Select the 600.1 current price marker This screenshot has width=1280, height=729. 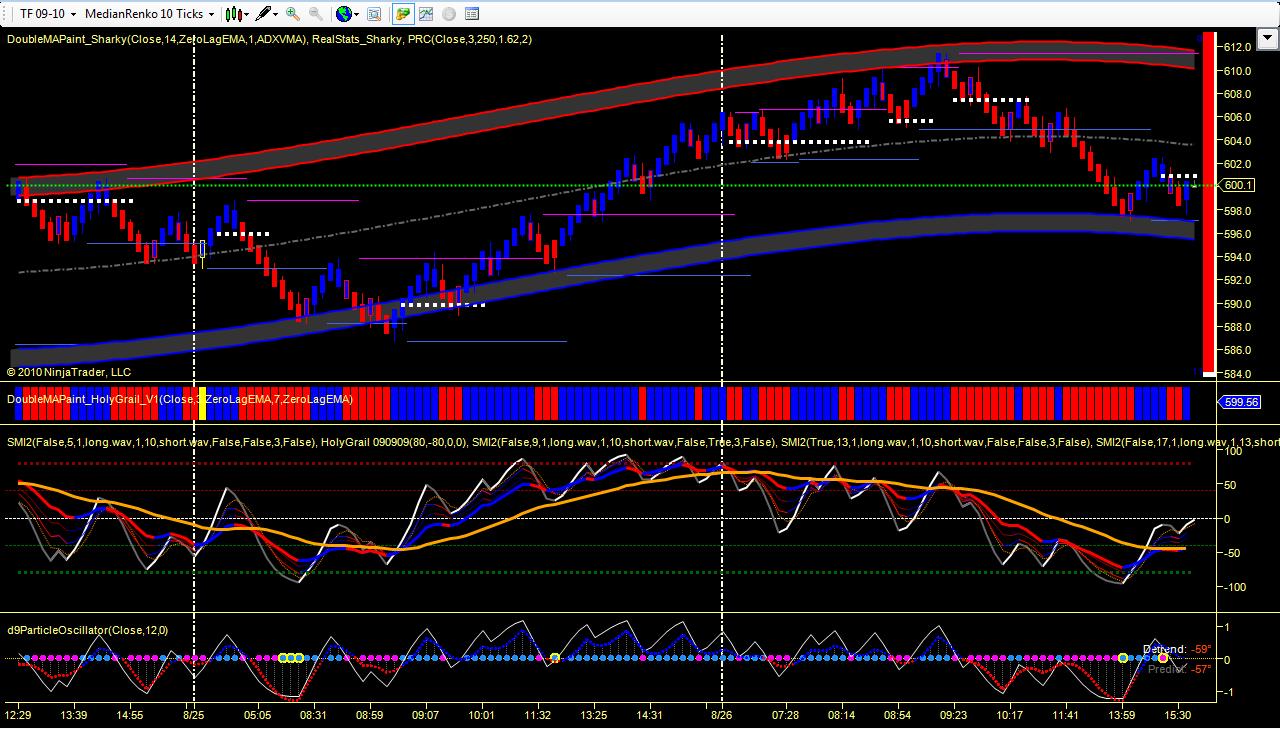point(1238,185)
